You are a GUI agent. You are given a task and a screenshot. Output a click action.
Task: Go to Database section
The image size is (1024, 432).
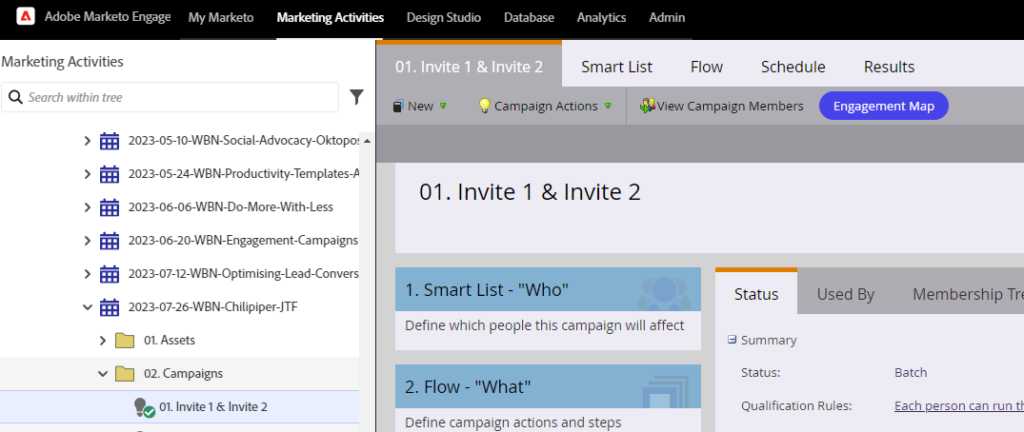pos(529,18)
